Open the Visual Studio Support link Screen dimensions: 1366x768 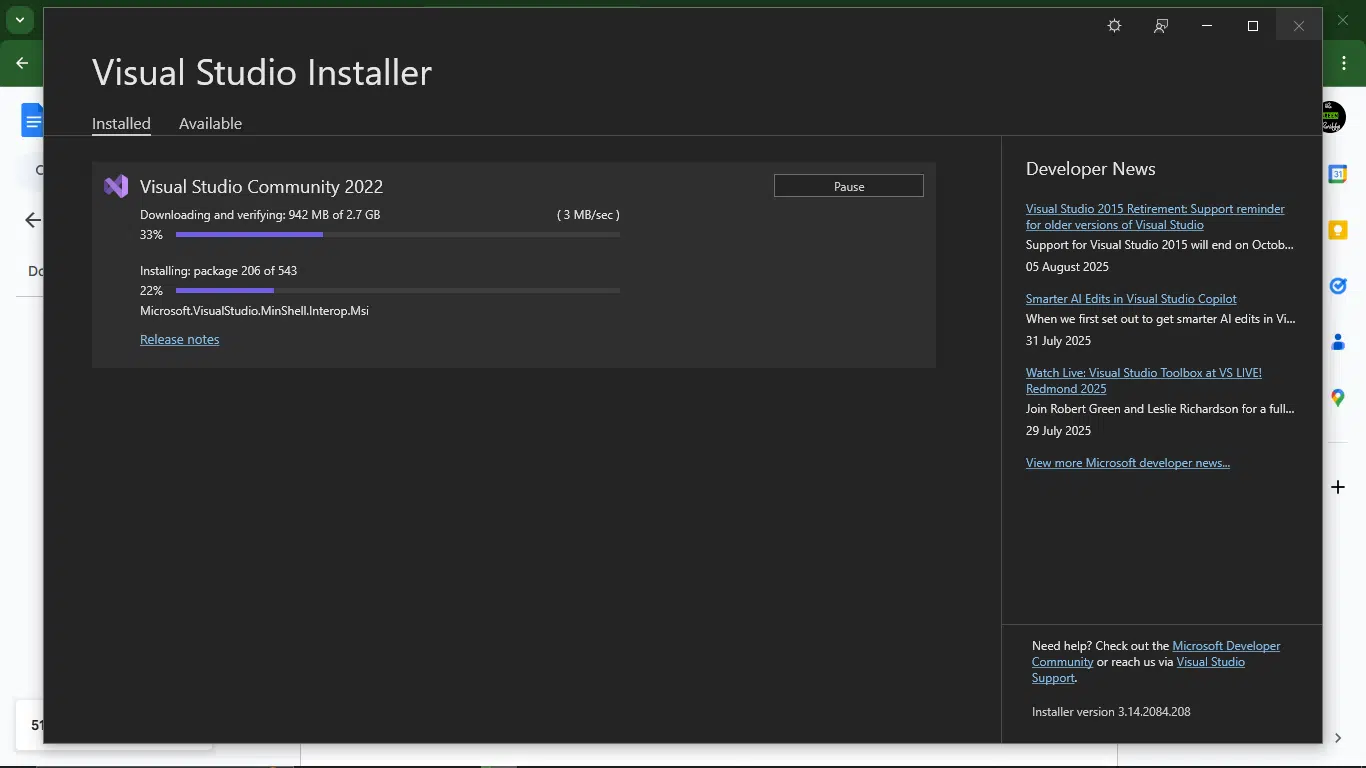(x=1210, y=662)
